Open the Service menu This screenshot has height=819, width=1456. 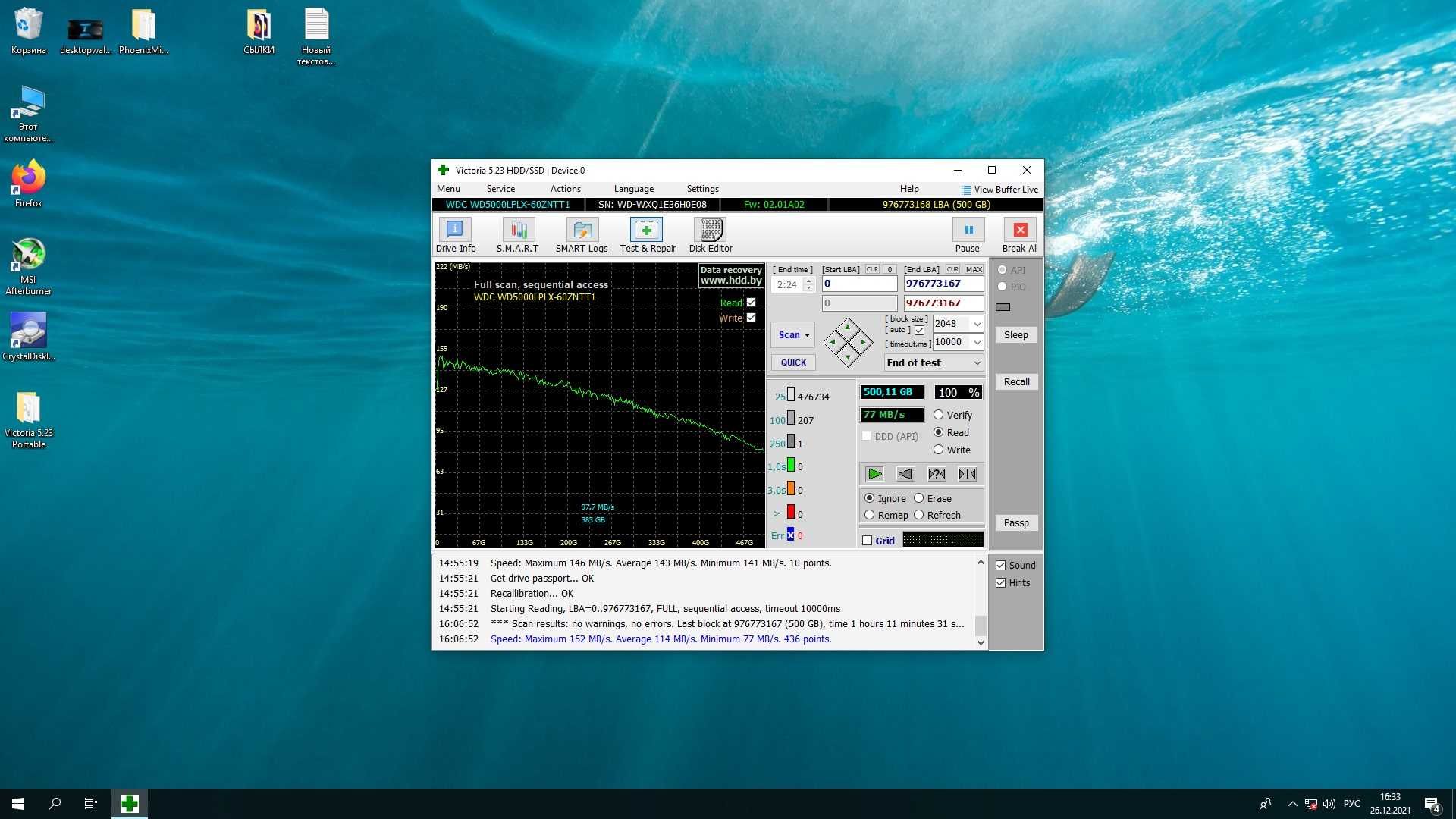pyautogui.click(x=500, y=189)
